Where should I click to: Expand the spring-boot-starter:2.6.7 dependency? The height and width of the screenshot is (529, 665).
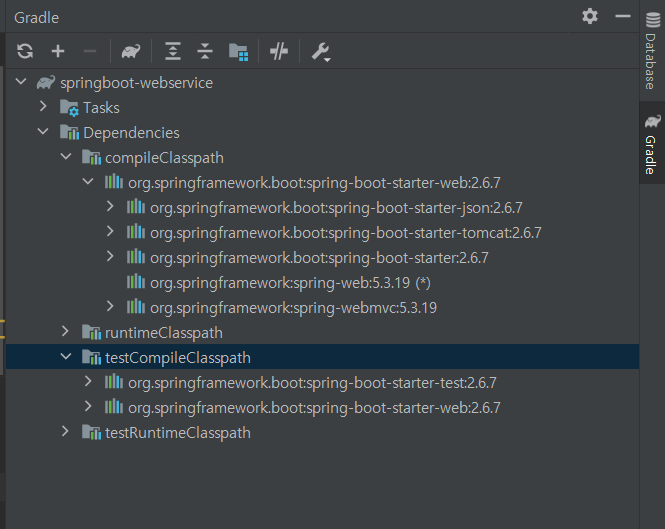pyautogui.click(x=110, y=256)
